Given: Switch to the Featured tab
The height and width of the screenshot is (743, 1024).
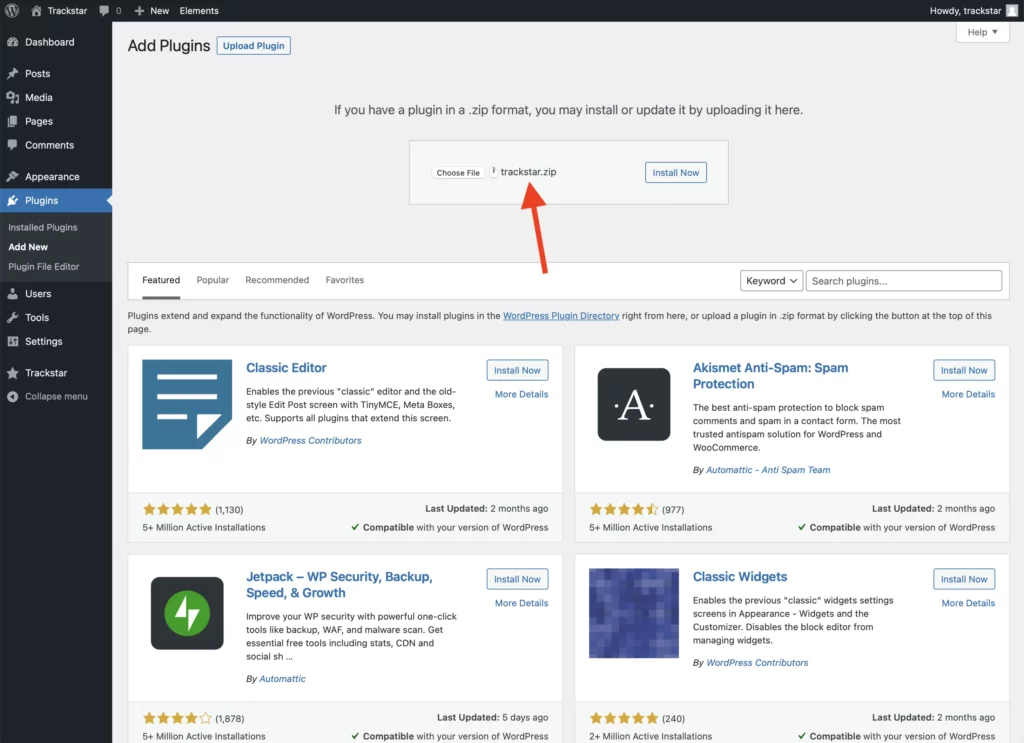Looking at the screenshot, I should [x=161, y=280].
